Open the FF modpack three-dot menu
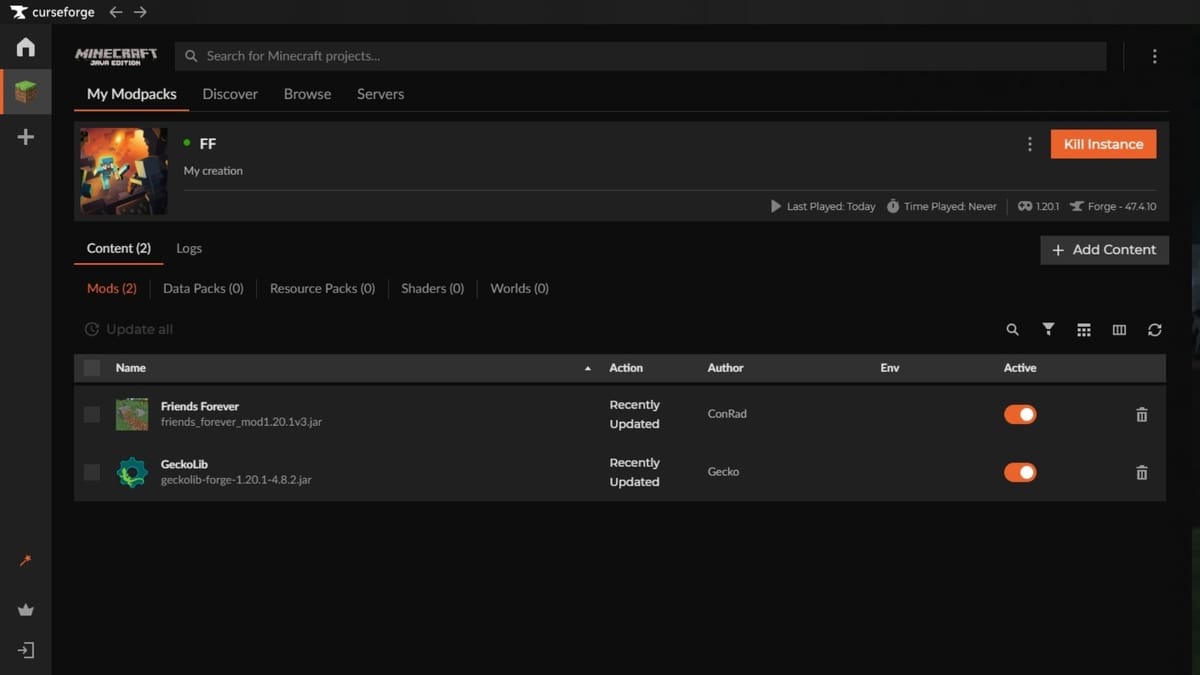This screenshot has width=1200, height=675. click(x=1030, y=144)
